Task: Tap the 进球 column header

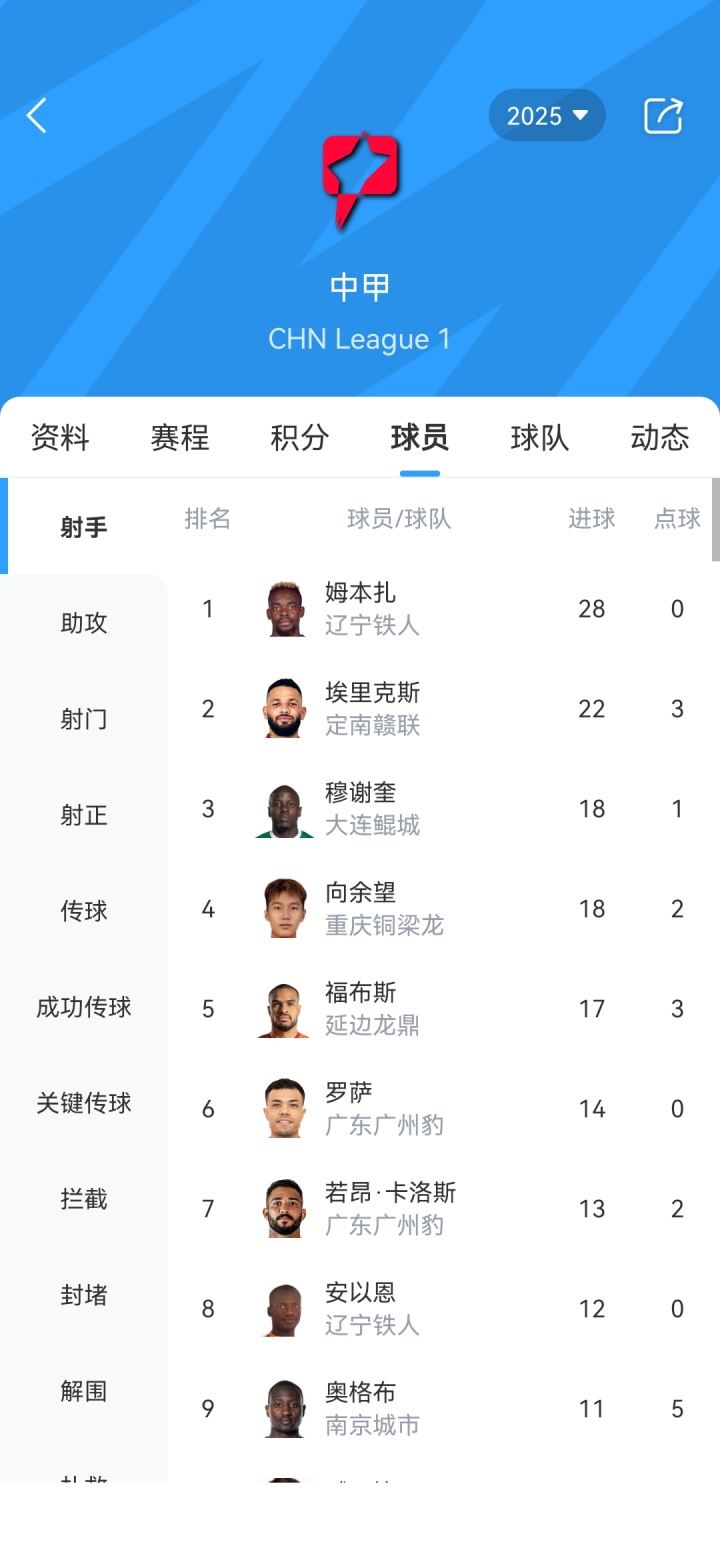Action: point(592,519)
